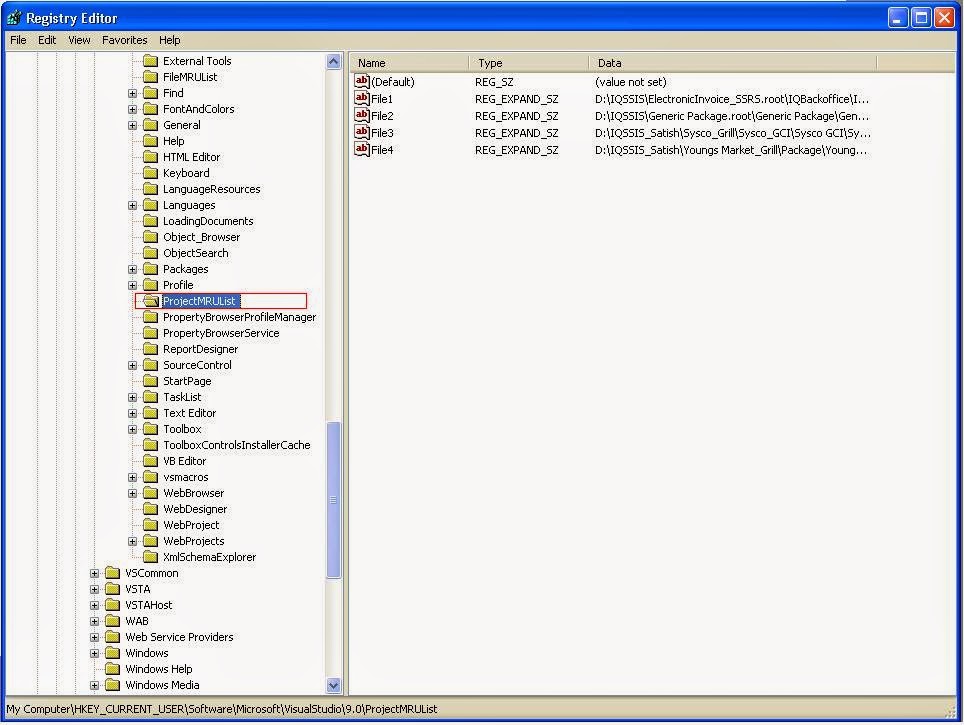Click the tree scrollbar down arrow

333,684
